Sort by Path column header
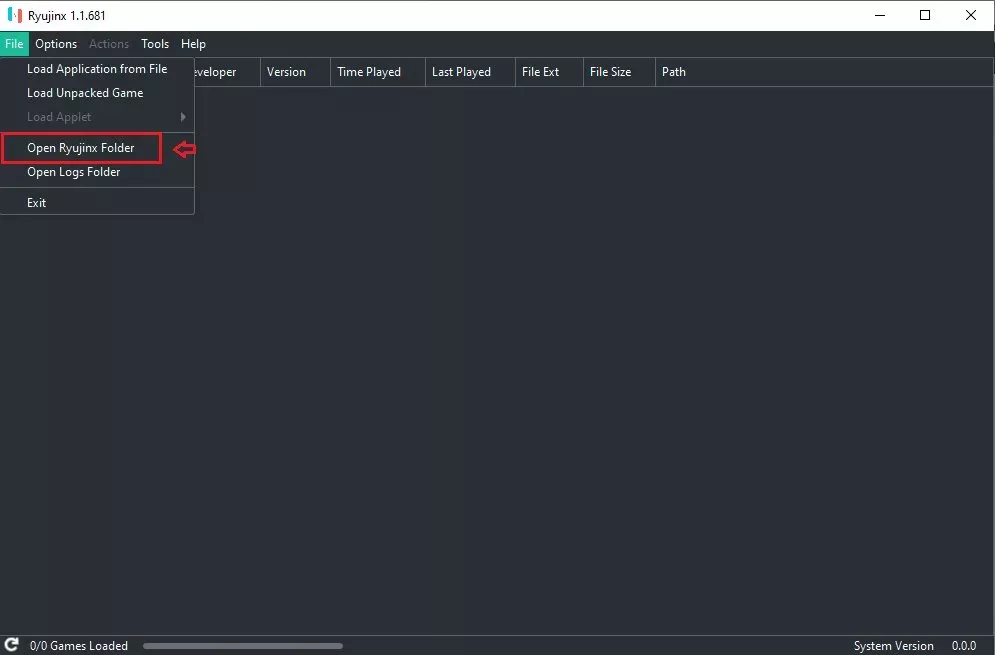The width and height of the screenshot is (995, 655). coord(824,72)
